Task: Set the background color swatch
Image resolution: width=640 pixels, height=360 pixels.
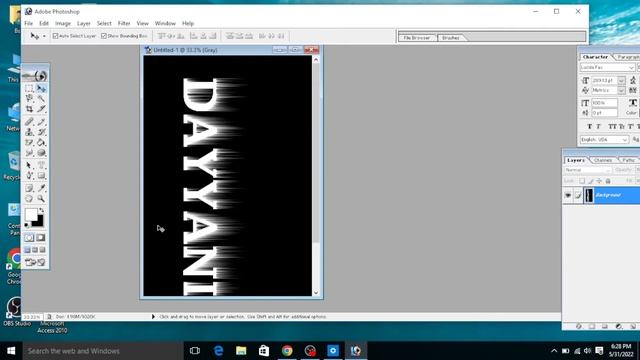Action: pyautogui.click(x=39, y=222)
